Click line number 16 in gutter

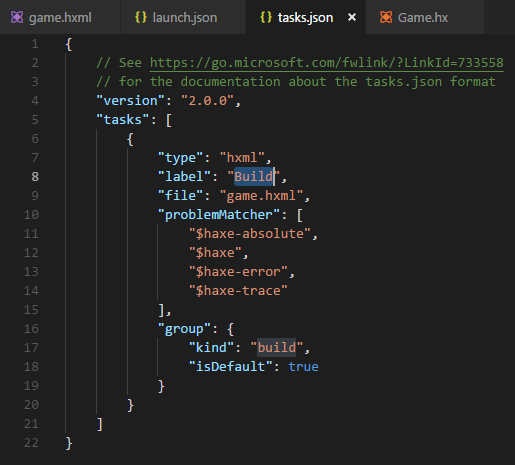31,329
